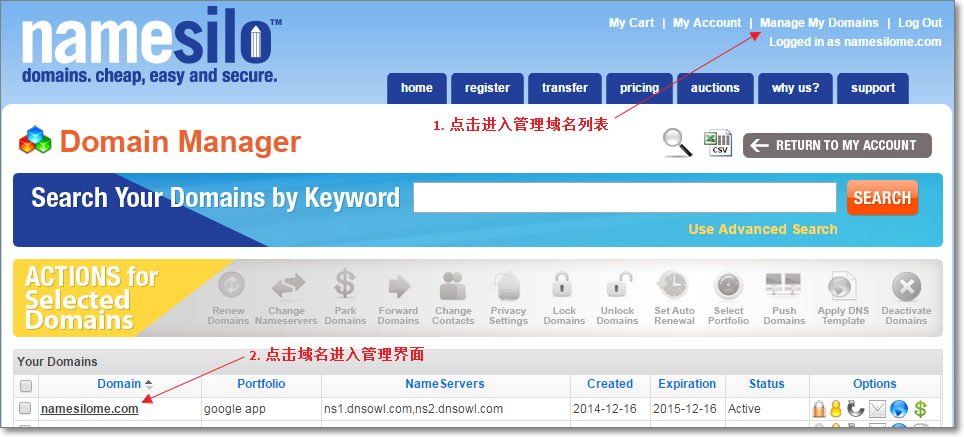
Task: Click the Deactivate Domains X icon
Action: [x=907, y=286]
